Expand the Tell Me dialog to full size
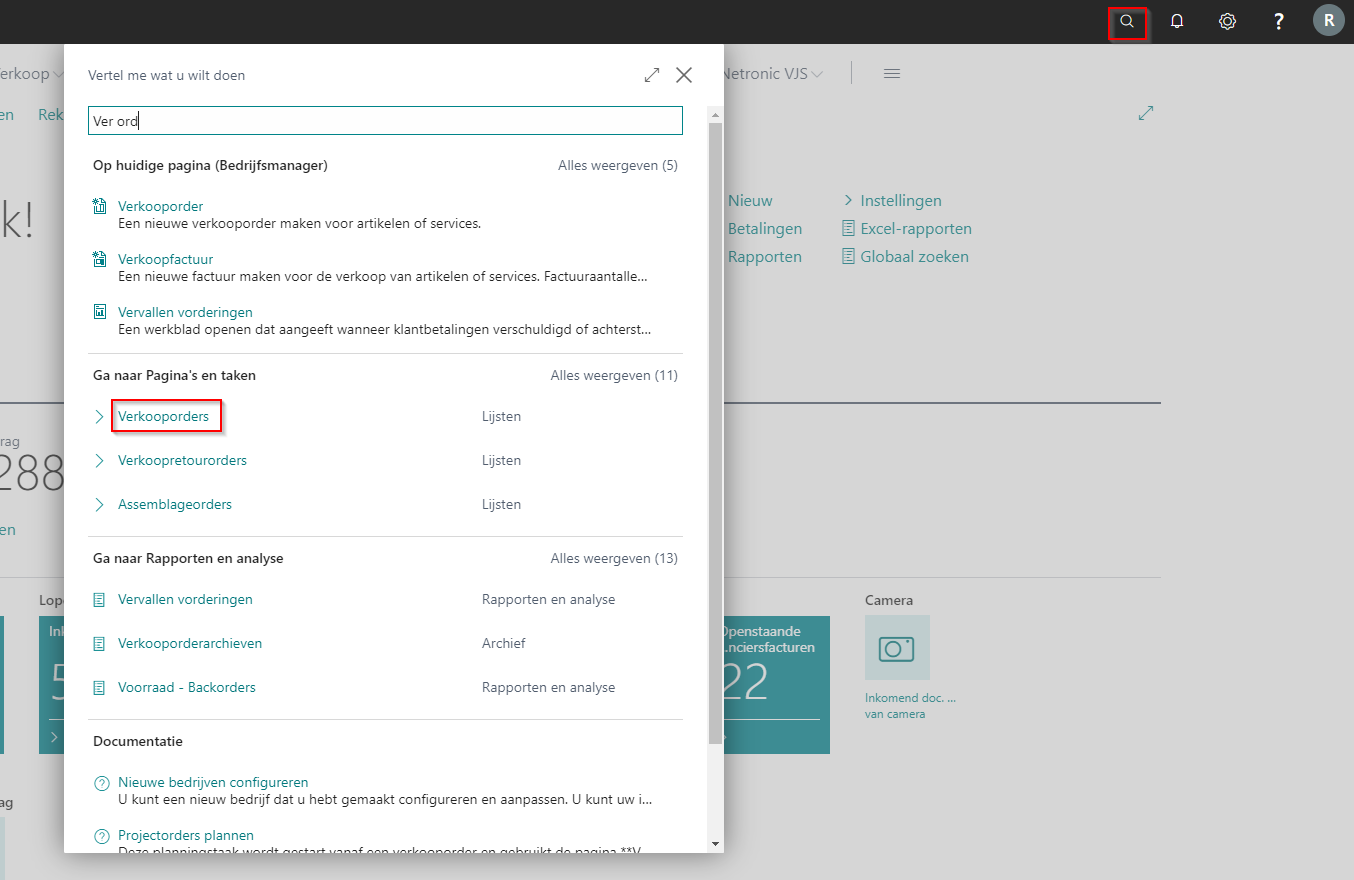 pyautogui.click(x=652, y=75)
